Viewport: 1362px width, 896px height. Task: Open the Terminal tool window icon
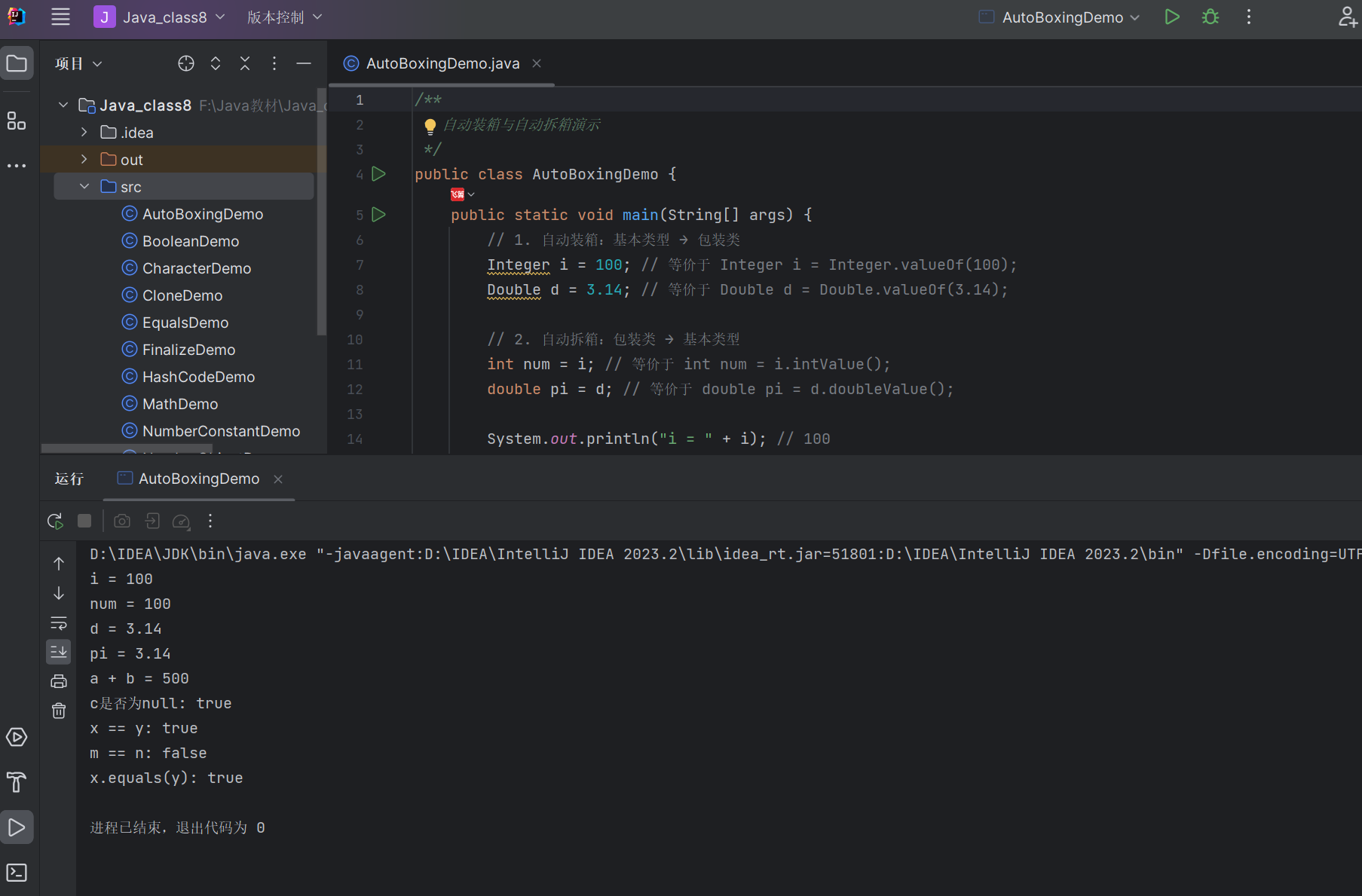pos(17,873)
